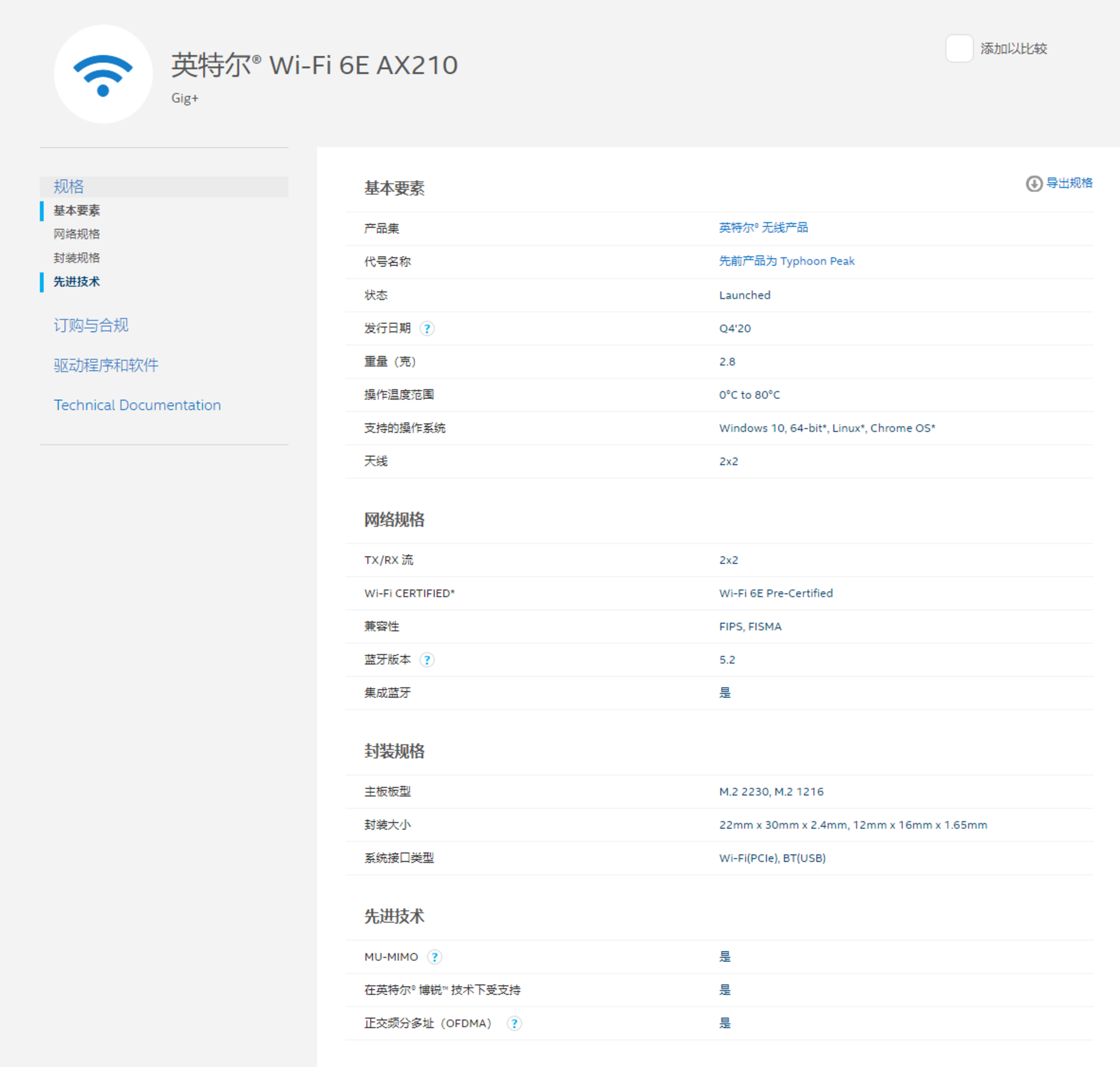Jump to 先进技术 in sidebar
This screenshot has height=1067, width=1120.
pyautogui.click(x=76, y=282)
